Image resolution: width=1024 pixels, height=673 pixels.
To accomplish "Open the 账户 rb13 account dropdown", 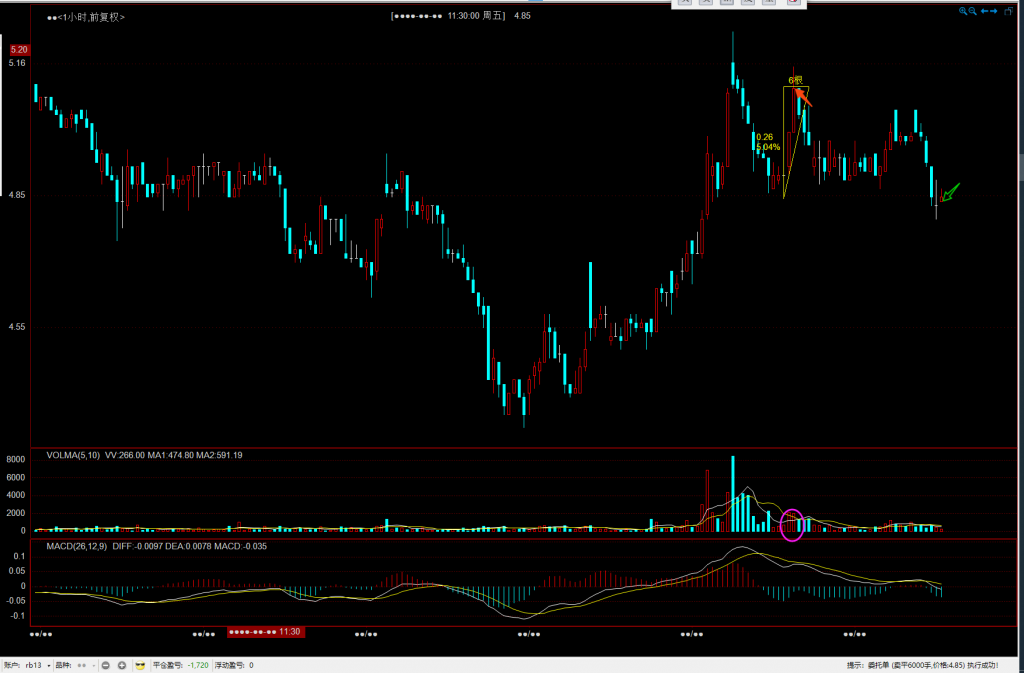I will click(x=41, y=665).
